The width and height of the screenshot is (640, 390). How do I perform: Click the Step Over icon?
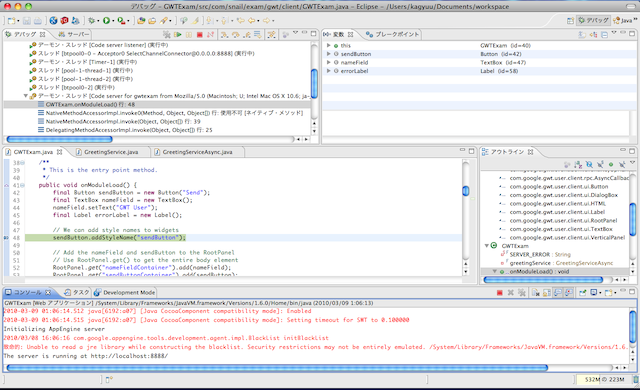click(x=236, y=35)
